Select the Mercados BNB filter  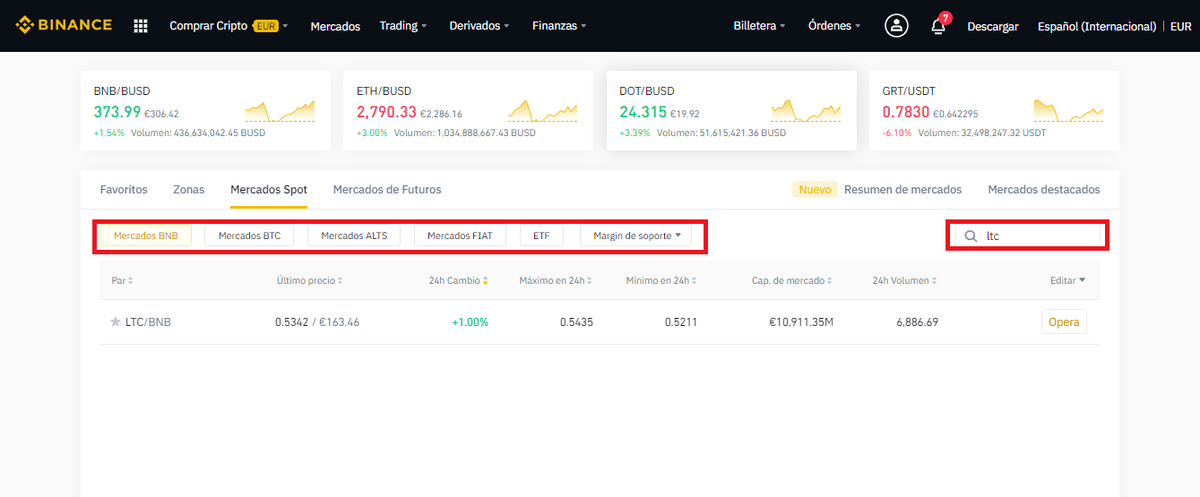(146, 236)
